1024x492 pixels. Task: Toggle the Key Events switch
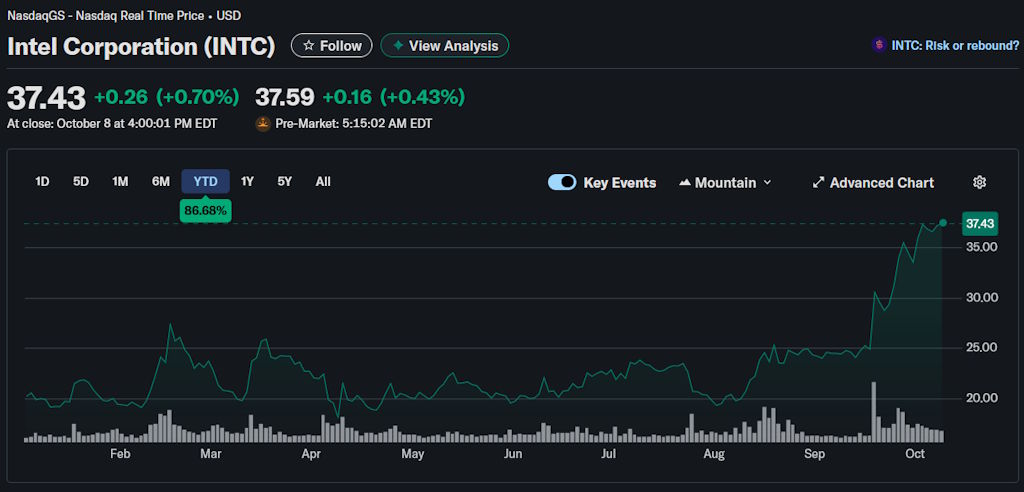(x=562, y=182)
